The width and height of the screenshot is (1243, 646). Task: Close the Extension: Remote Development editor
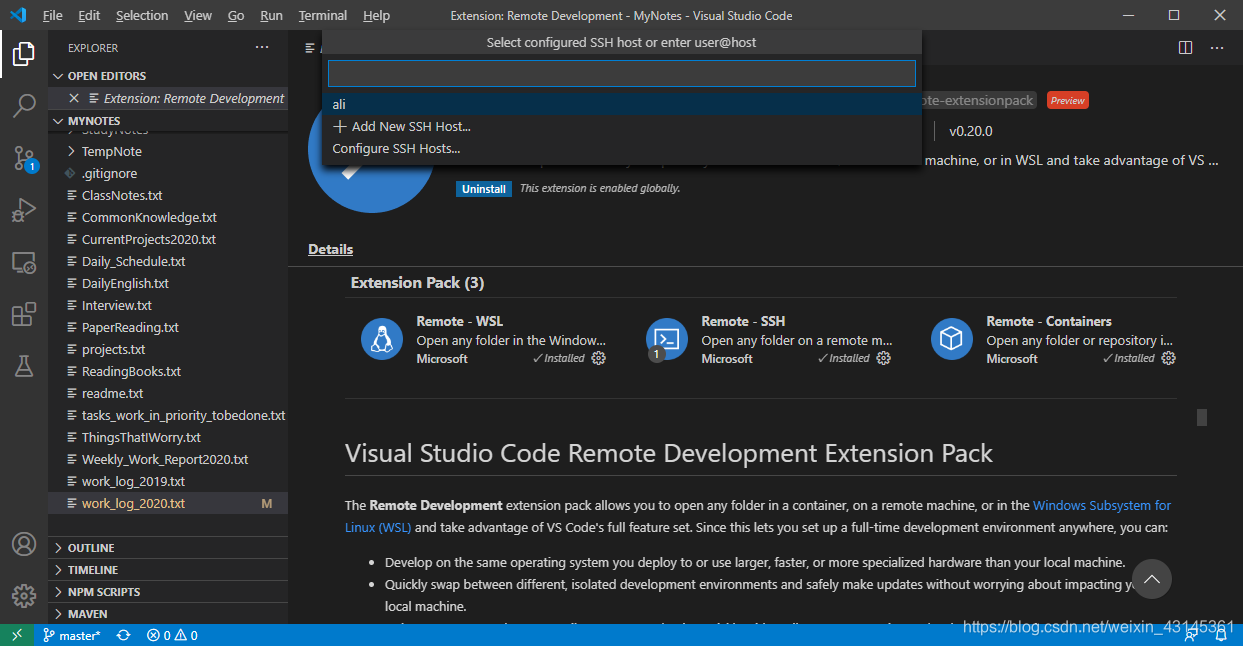(73, 98)
